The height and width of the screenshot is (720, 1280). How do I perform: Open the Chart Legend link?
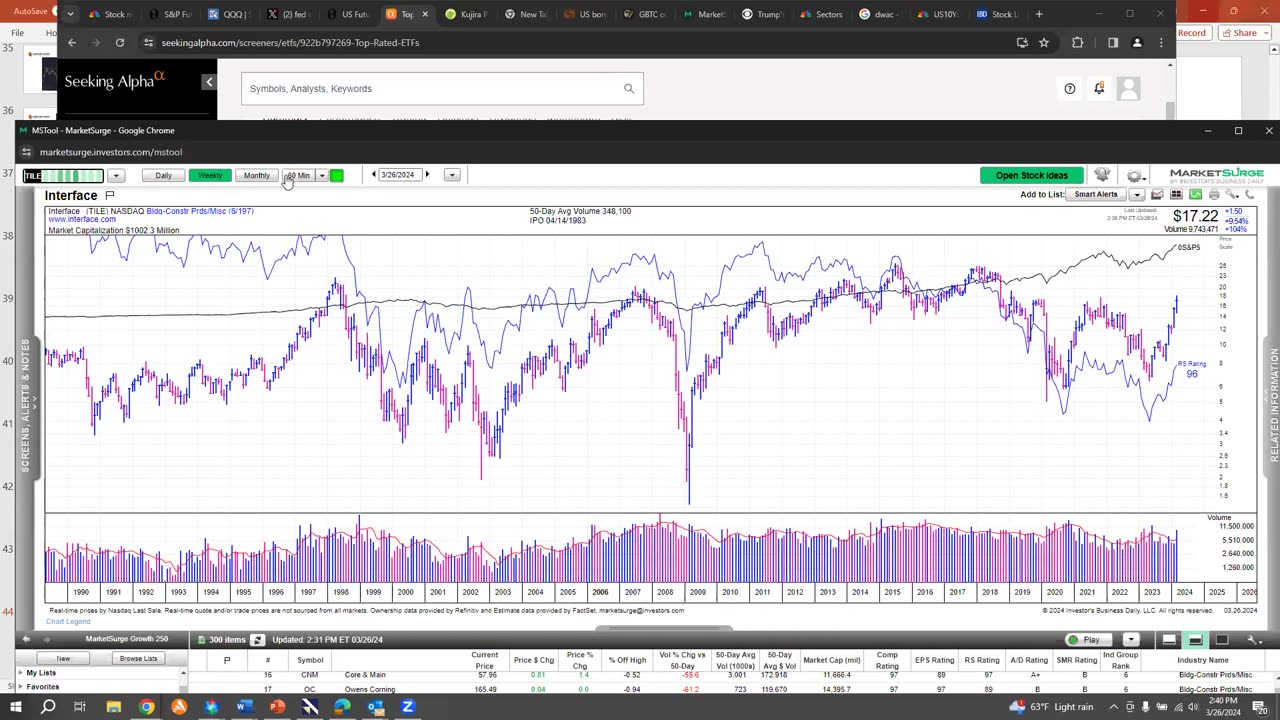click(x=68, y=622)
